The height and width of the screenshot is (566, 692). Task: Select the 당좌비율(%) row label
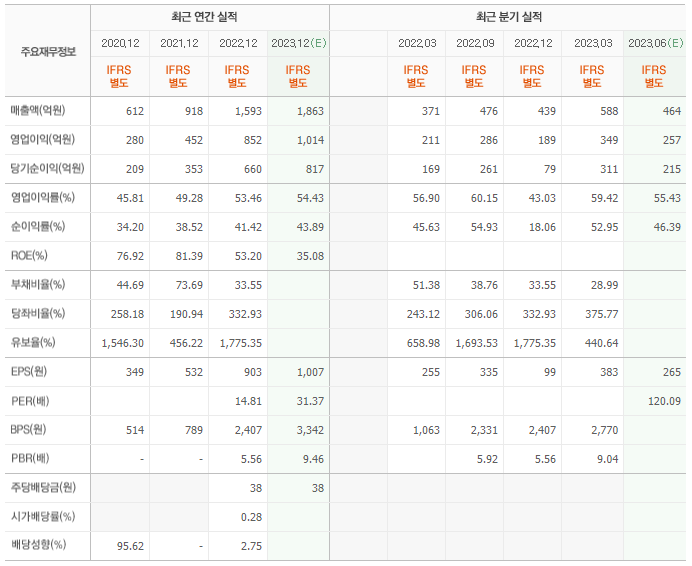click(38, 313)
